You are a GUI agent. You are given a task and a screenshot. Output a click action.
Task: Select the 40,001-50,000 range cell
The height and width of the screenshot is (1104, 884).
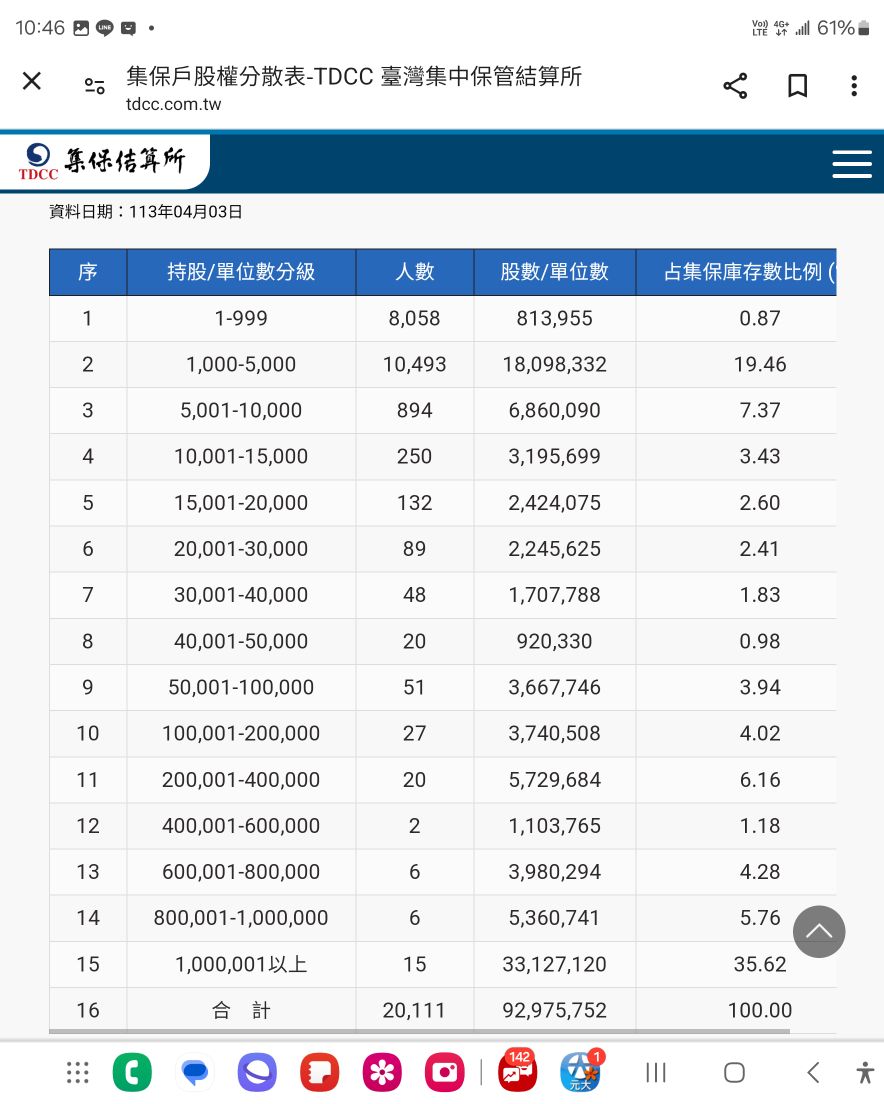[x=241, y=641]
